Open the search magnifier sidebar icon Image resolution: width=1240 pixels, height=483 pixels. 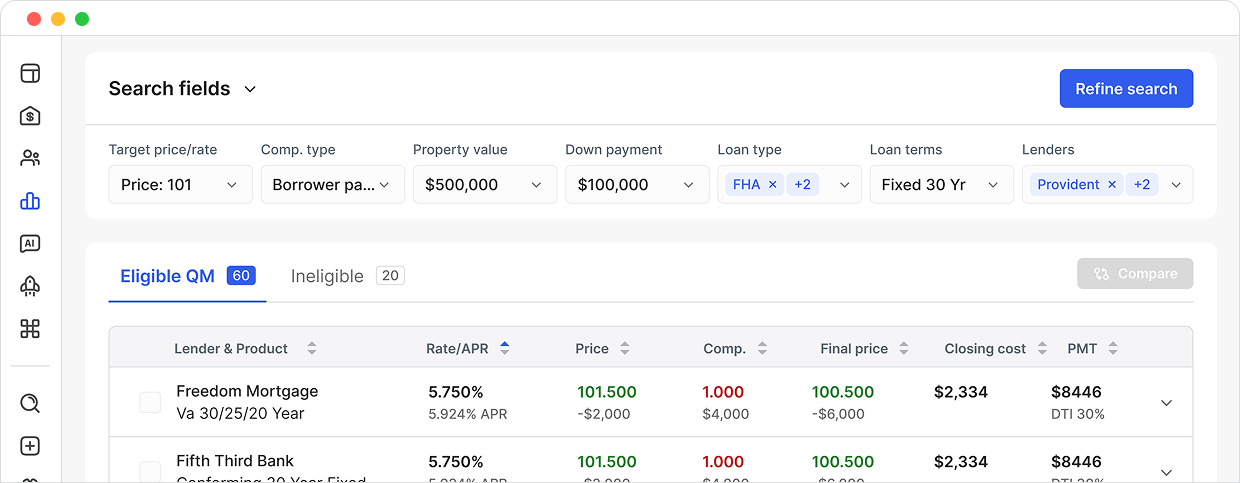30,403
